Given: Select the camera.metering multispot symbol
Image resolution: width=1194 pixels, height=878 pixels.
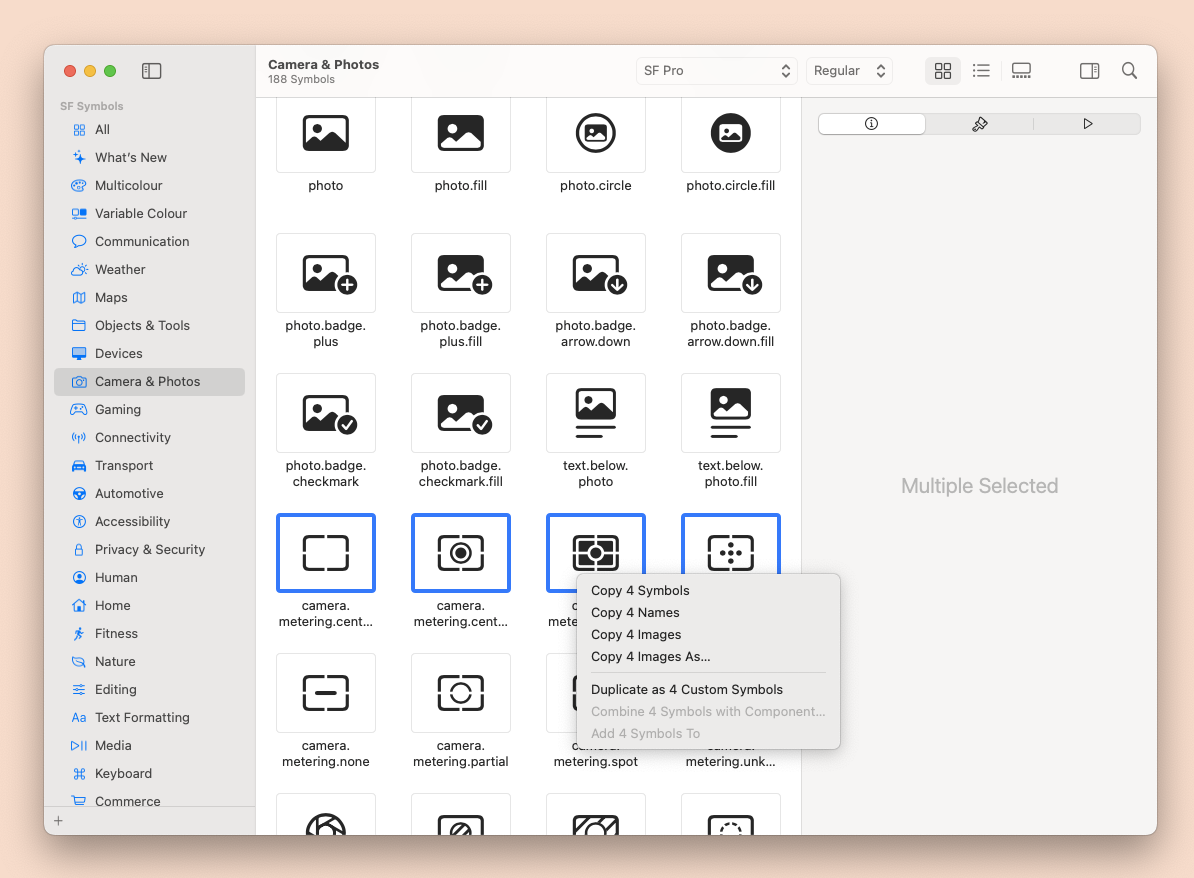Looking at the screenshot, I should tap(731, 544).
